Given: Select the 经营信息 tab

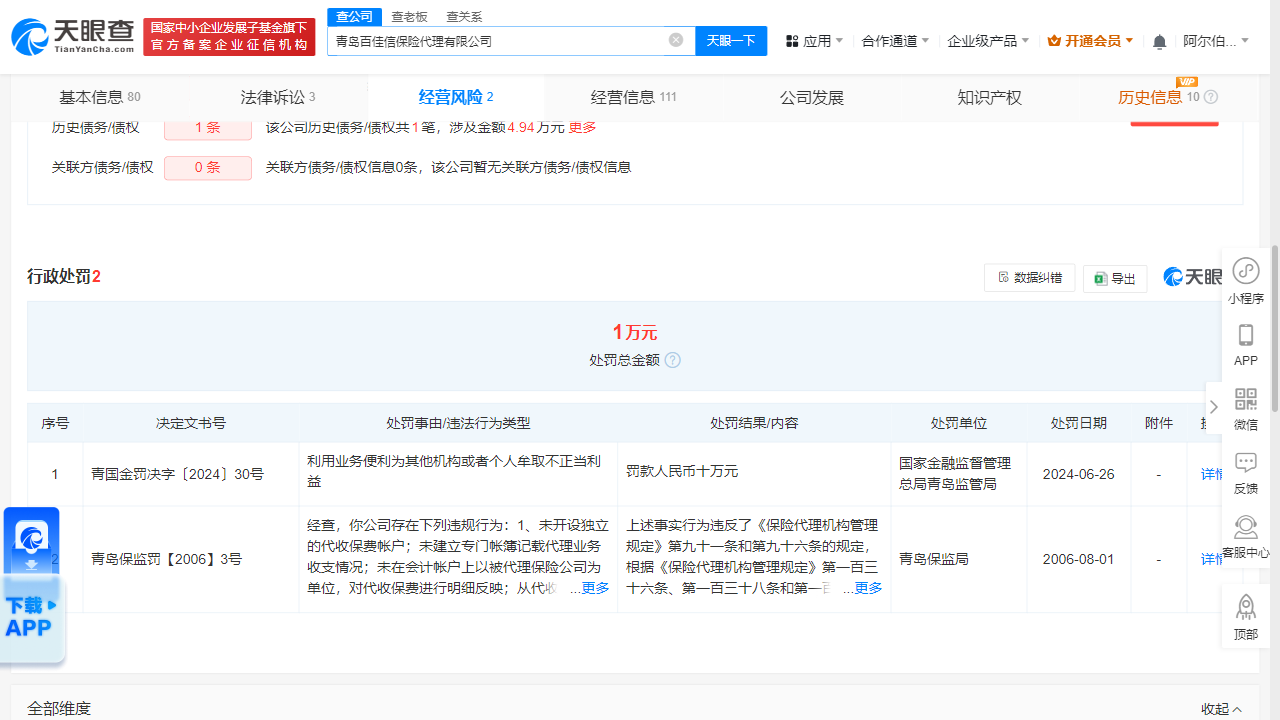Looking at the screenshot, I should pos(633,97).
